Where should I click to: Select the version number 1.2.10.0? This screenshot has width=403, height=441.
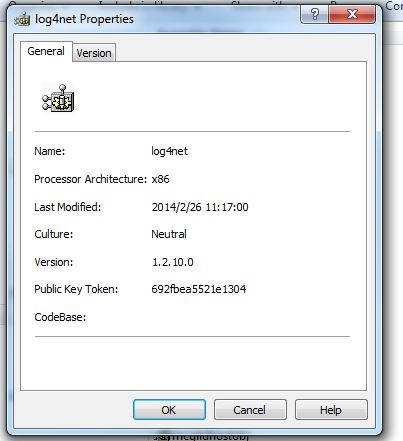[x=173, y=262]
